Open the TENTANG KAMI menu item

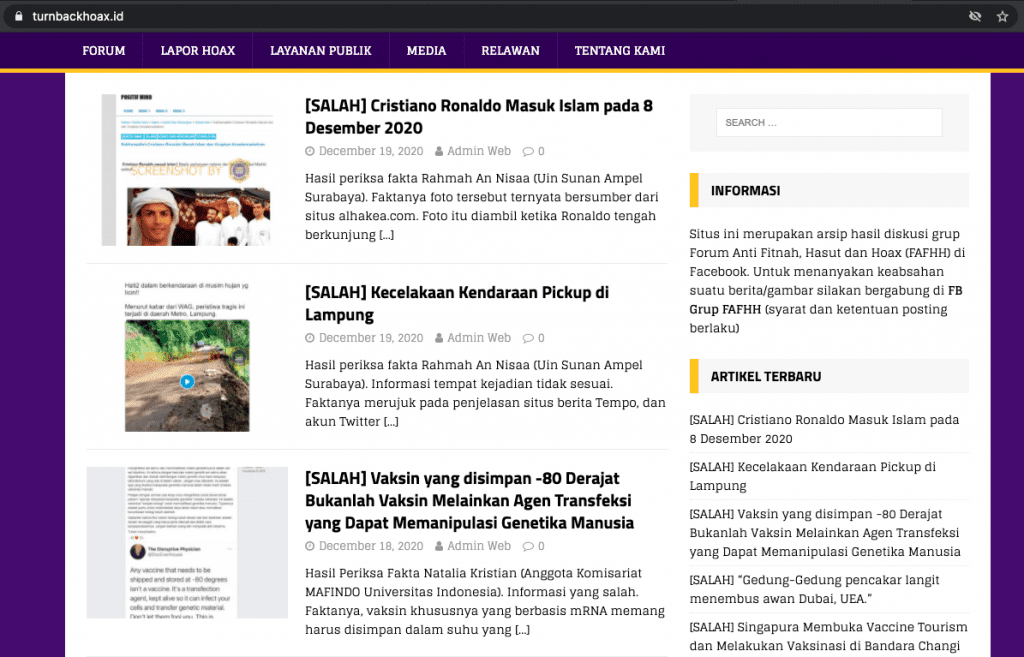coord(620,50)
